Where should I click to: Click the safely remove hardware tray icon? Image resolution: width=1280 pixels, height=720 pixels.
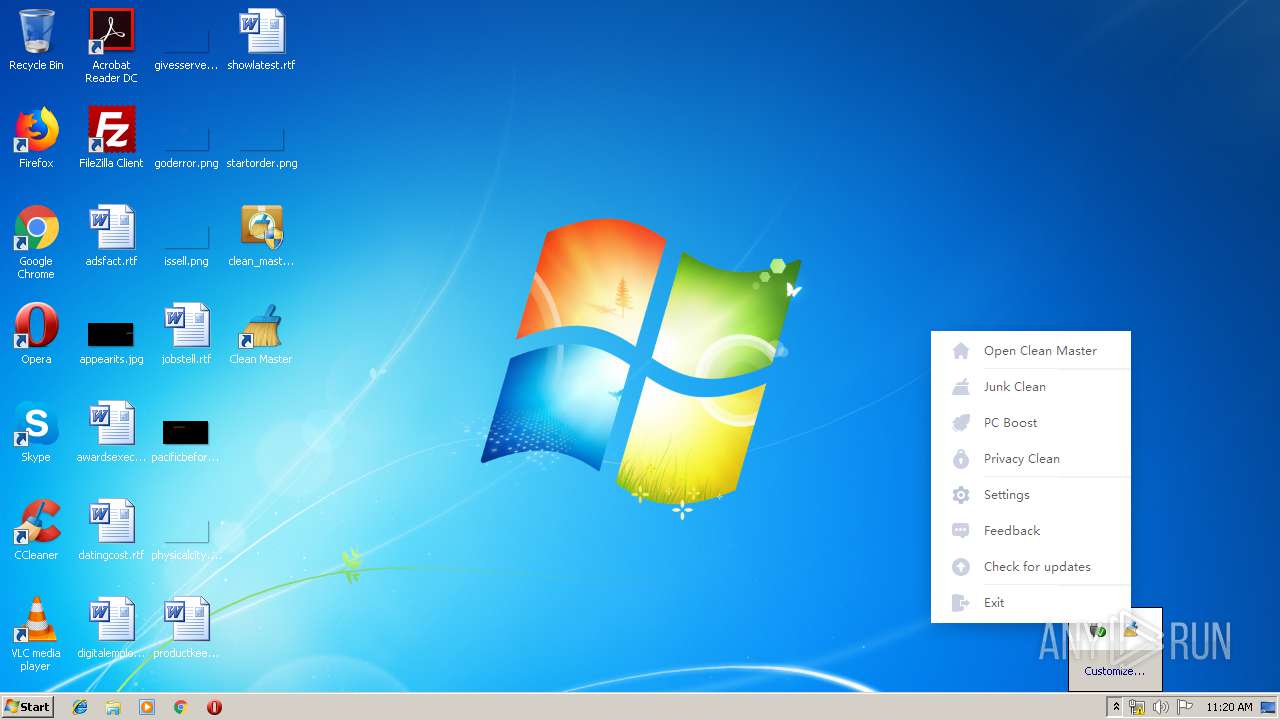(x=1097, y=629)
